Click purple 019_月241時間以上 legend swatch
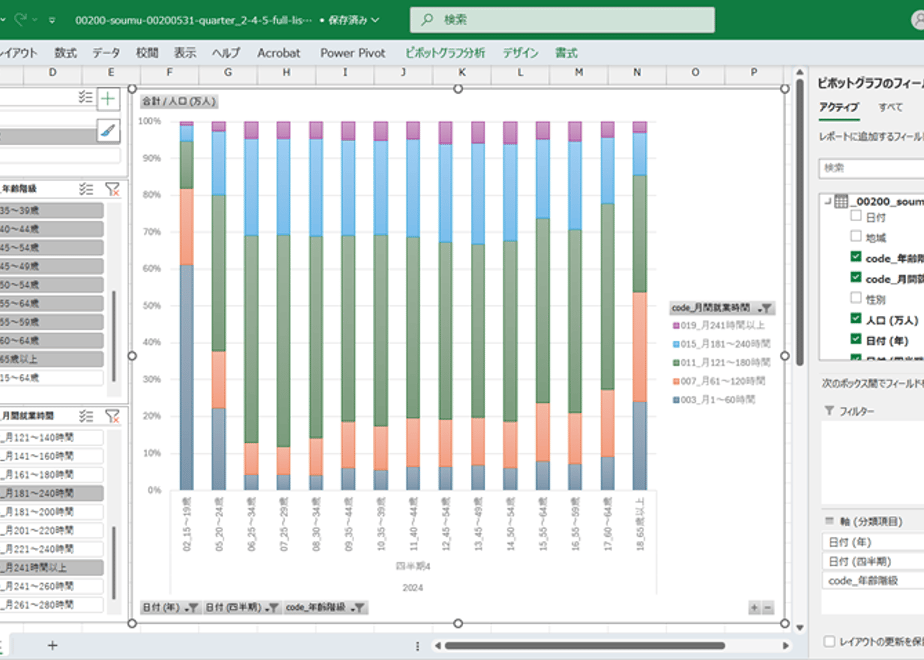The image size is (924, 660). [x=676, y=325]
